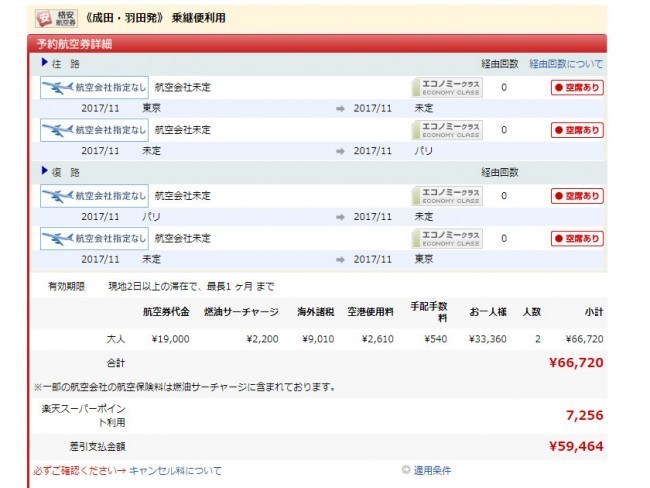Image resolution: width=650 pixels, height=488 pixels.
Task: Click 空席あり badge on second outbound flight
Action: pyautogui.click(x=577, y=130)
